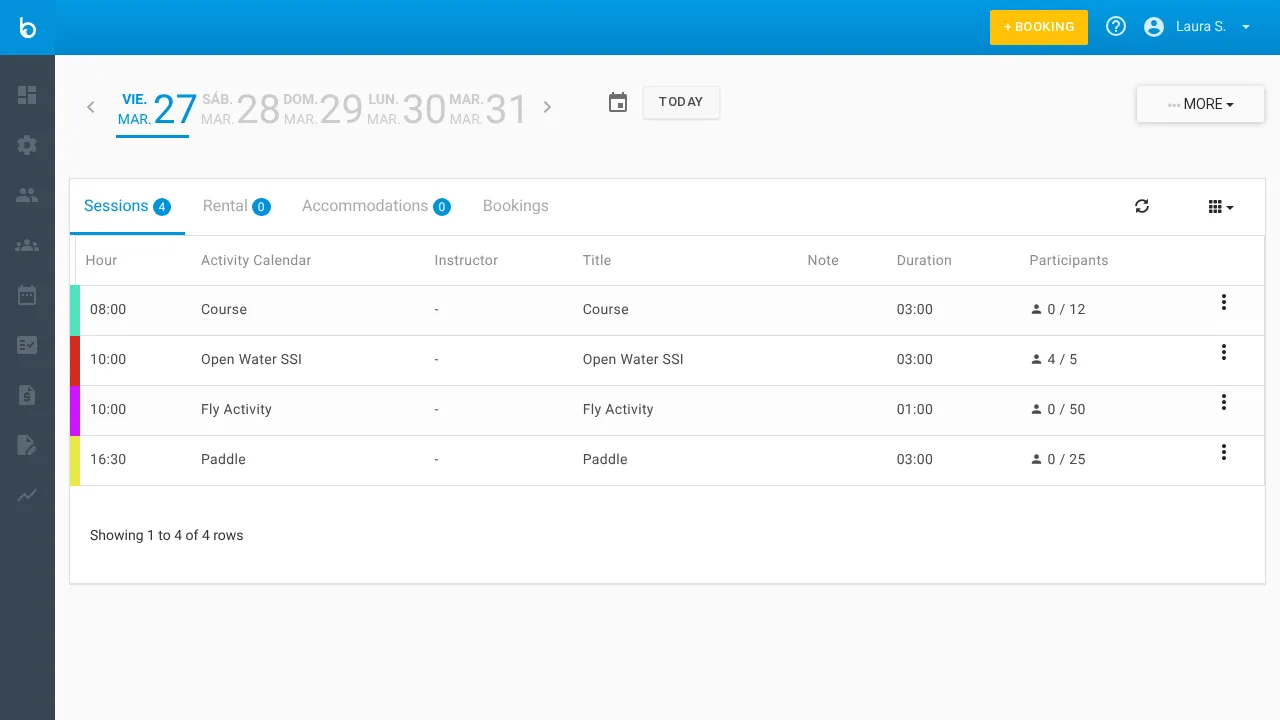Image resolution: width=1280 pixels, height=720 pixels.
Task: Refresh the sessions list
Action: coord(1142,206)
